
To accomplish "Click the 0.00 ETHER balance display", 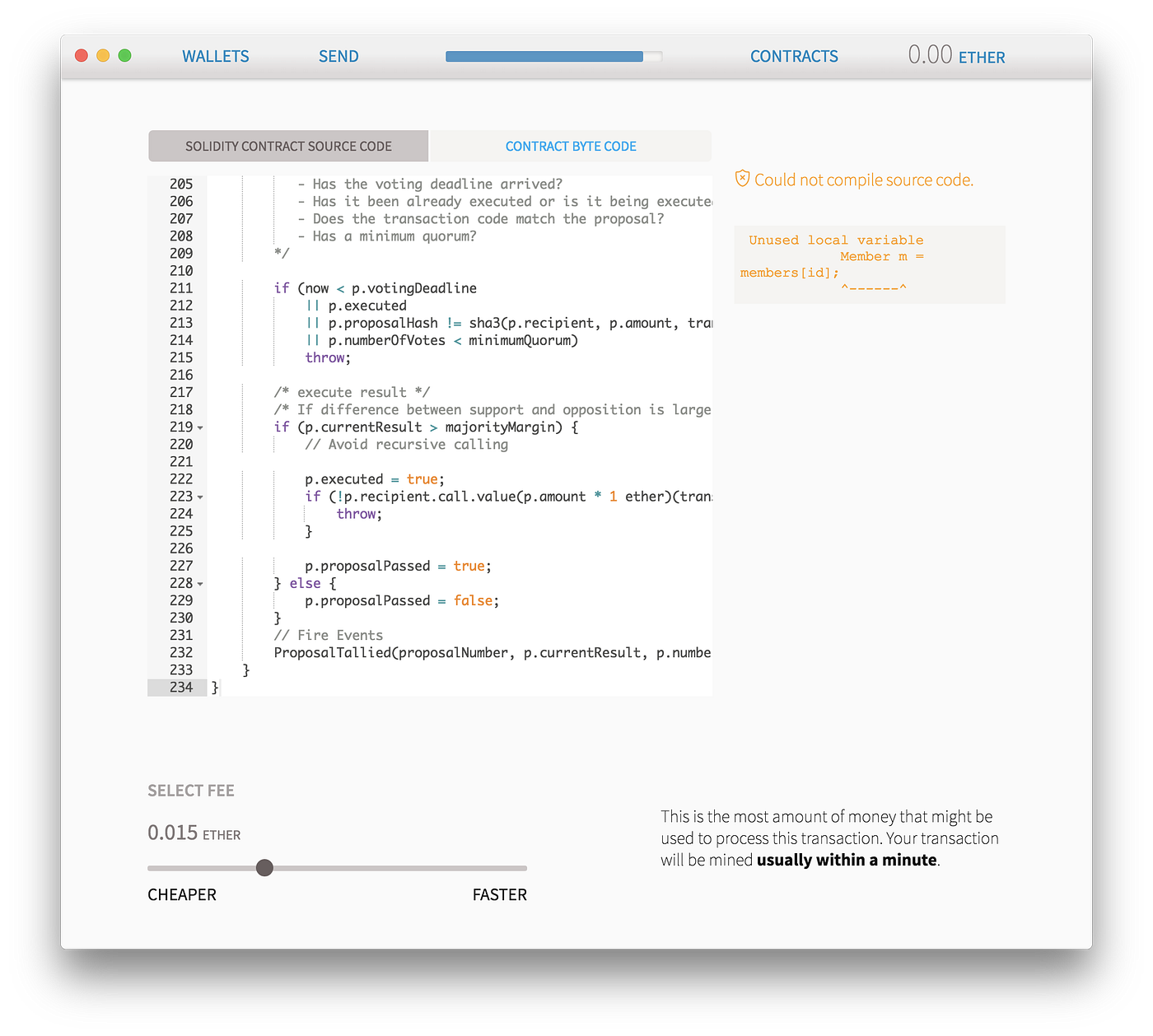I will [956, 55].
